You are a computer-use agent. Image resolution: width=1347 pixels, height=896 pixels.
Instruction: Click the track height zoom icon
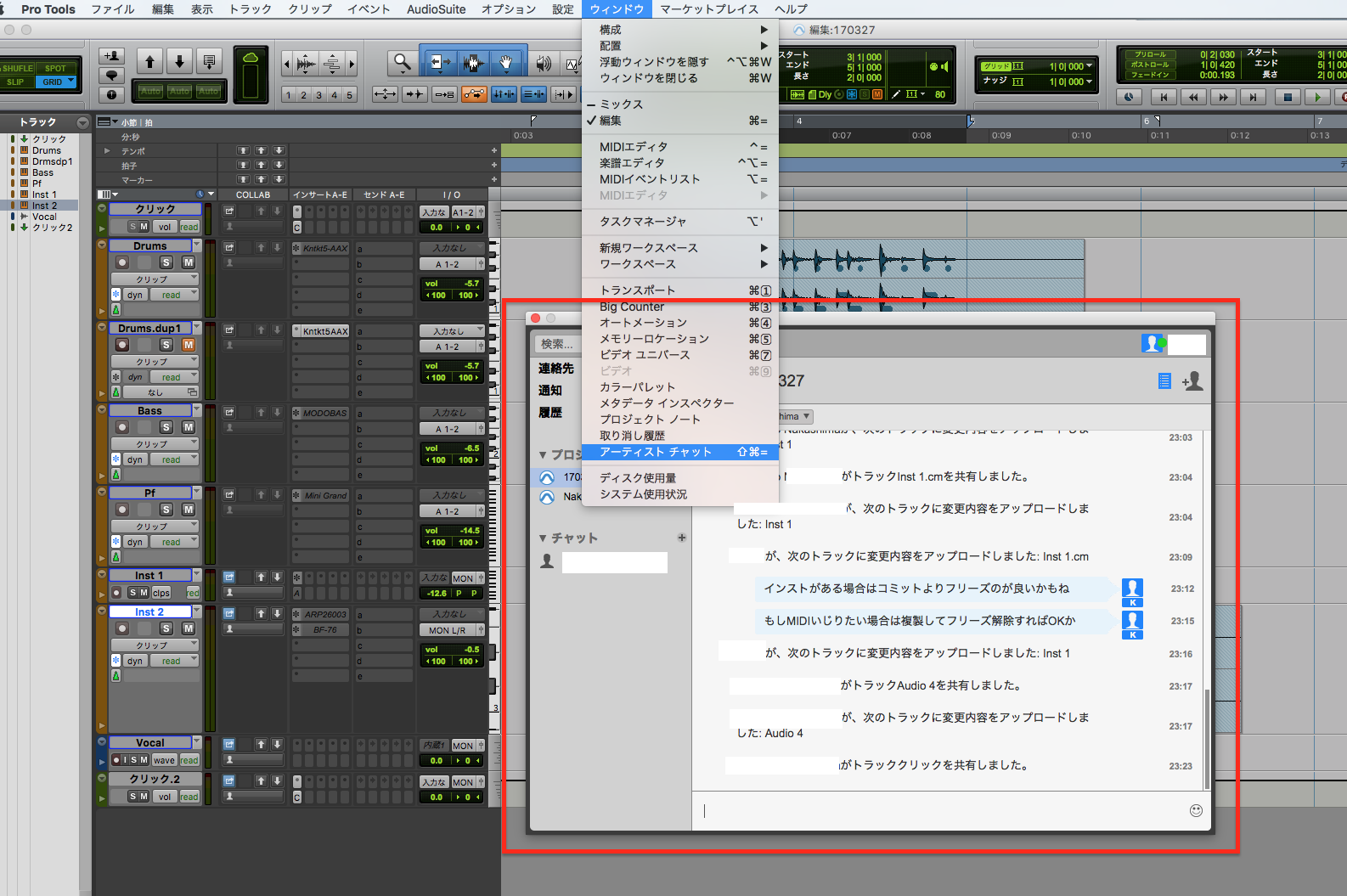(x=332, y=64)
